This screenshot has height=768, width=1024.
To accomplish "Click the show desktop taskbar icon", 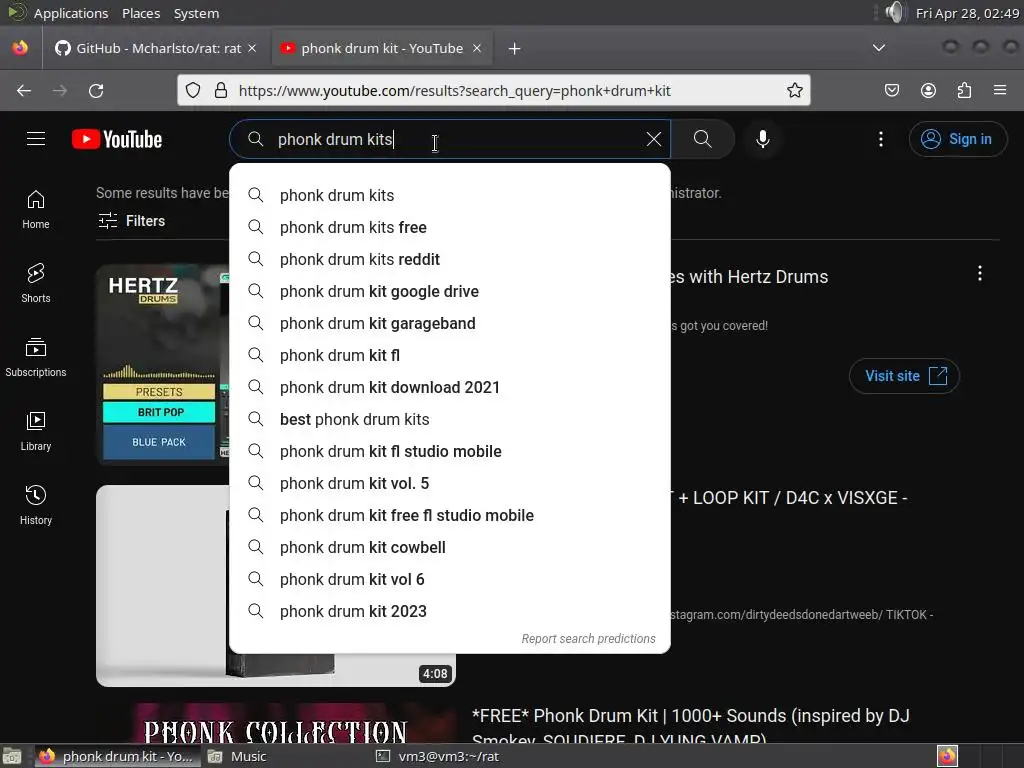I will 12,756.
